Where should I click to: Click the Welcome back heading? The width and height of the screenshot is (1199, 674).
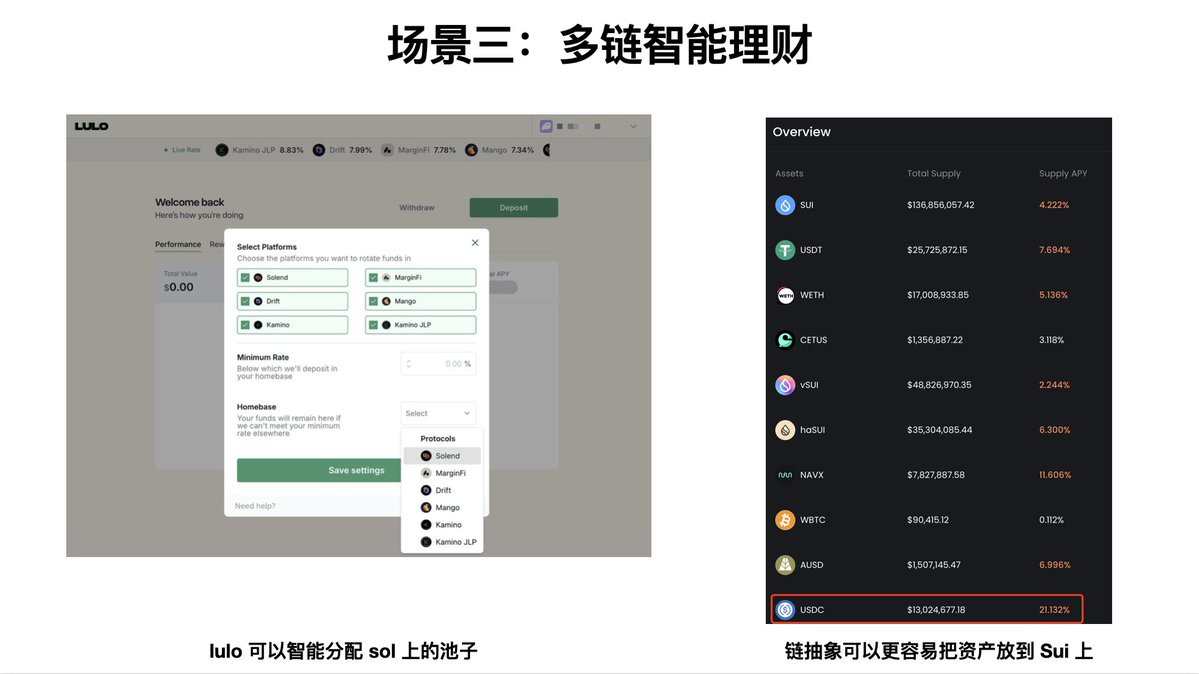[x=190, y=203]
